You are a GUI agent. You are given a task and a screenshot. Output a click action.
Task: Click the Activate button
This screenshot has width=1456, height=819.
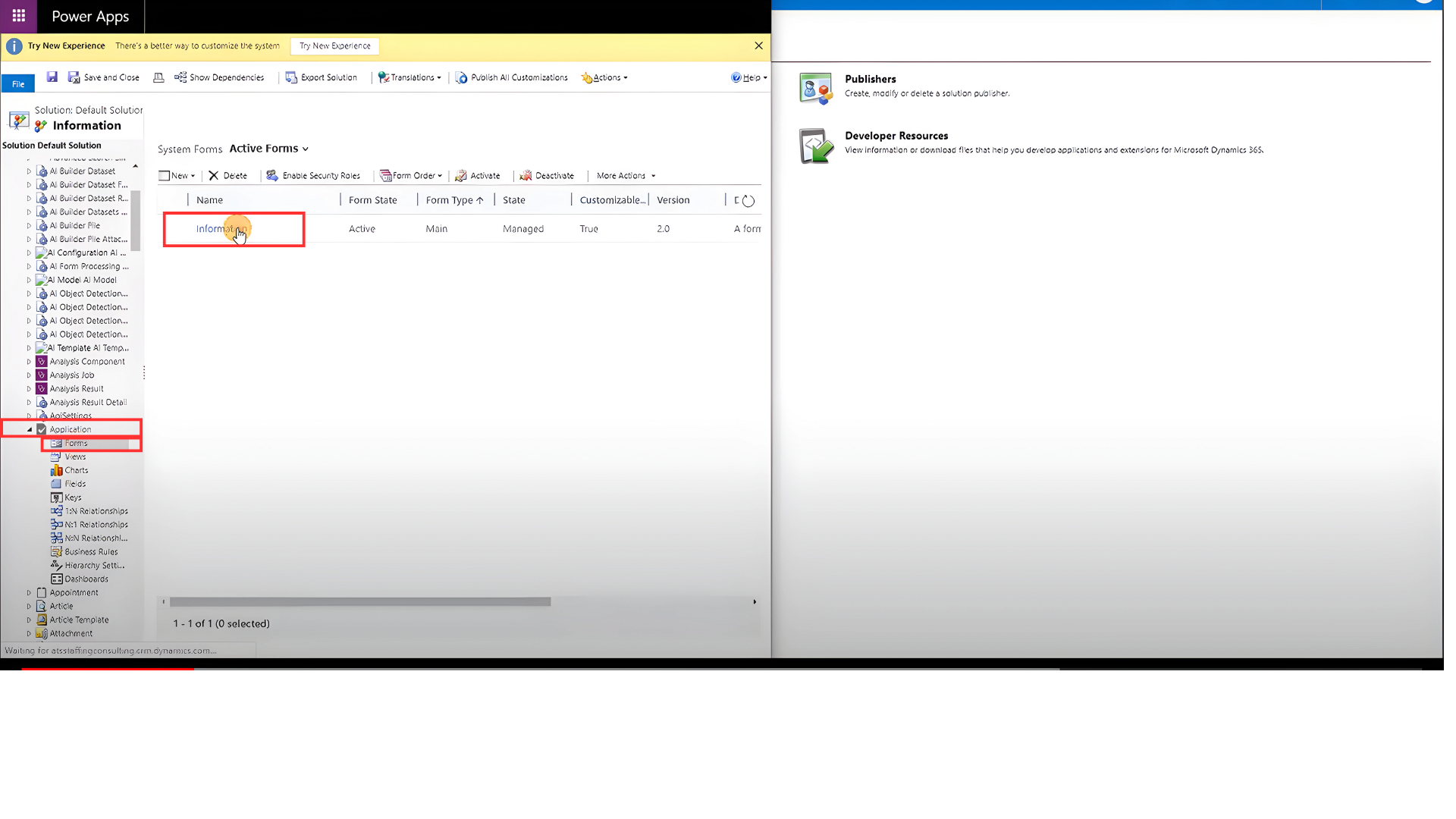[477, 175]
